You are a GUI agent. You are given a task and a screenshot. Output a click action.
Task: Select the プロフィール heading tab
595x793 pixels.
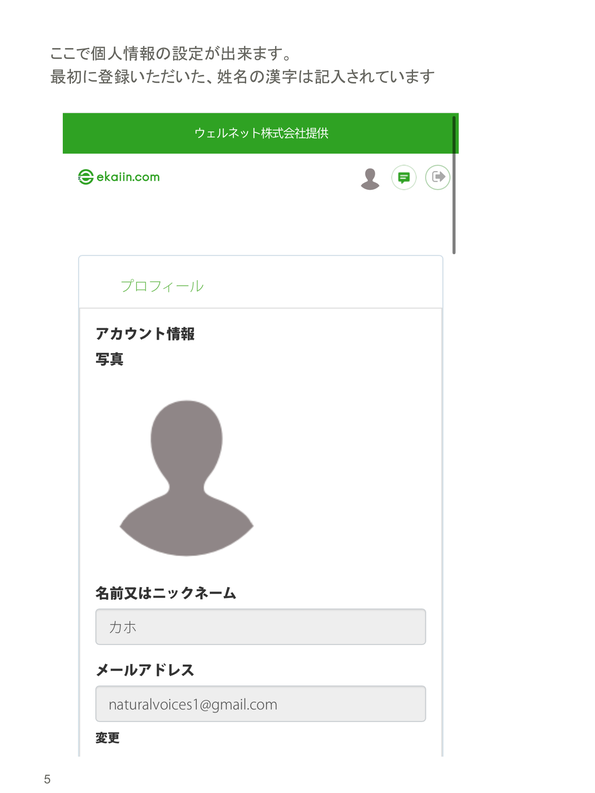(x=162, y=286)
